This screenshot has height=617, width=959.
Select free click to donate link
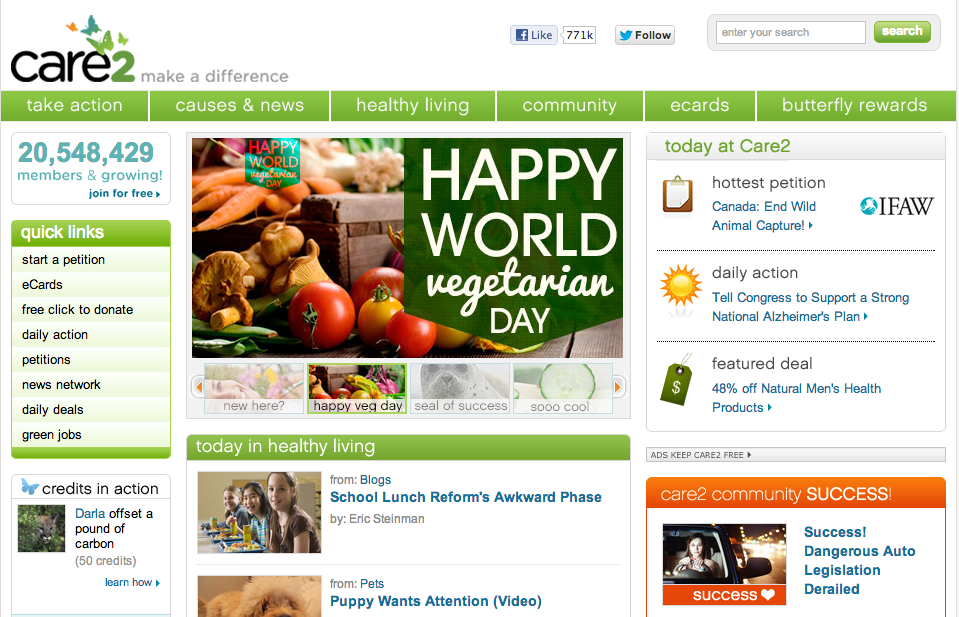click(x=91, y=309)
